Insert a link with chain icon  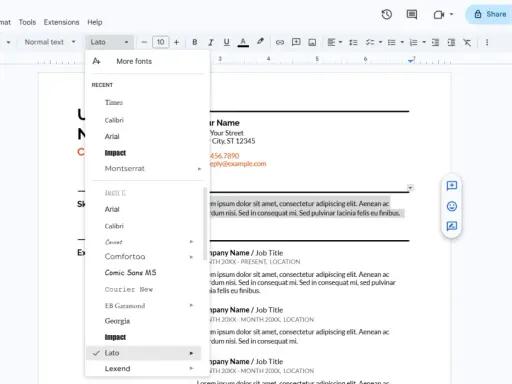[x=280, y=42]
